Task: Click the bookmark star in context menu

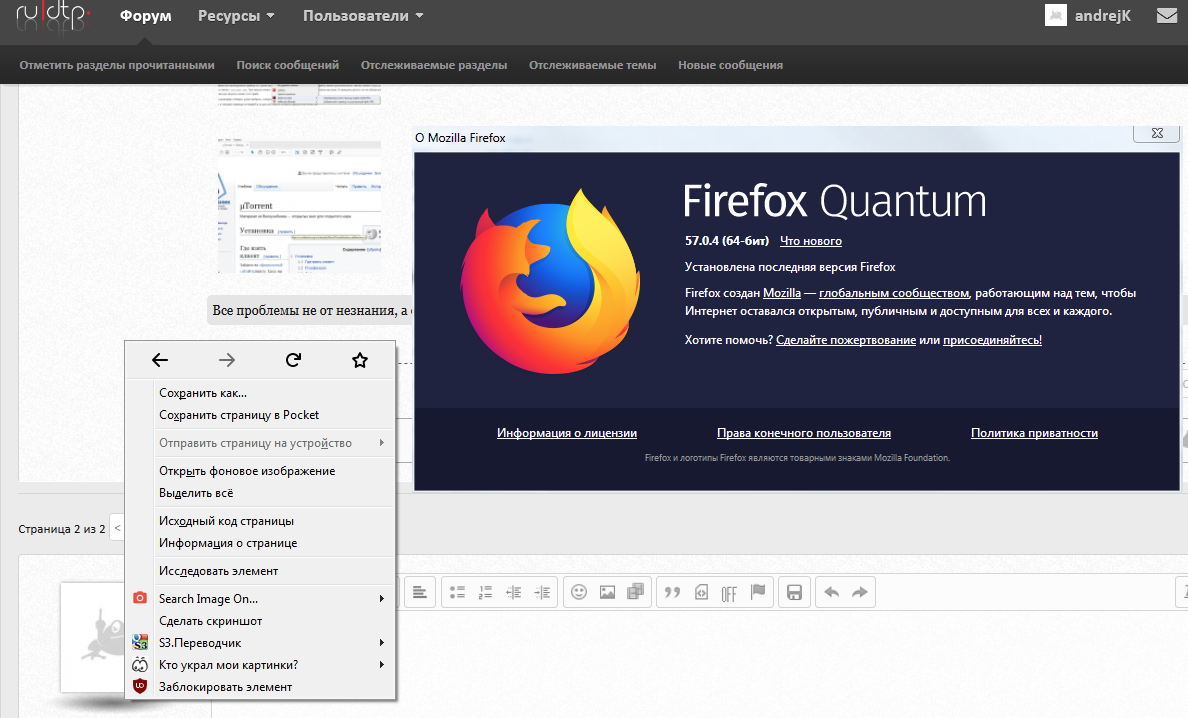Action: click(360, 360)
